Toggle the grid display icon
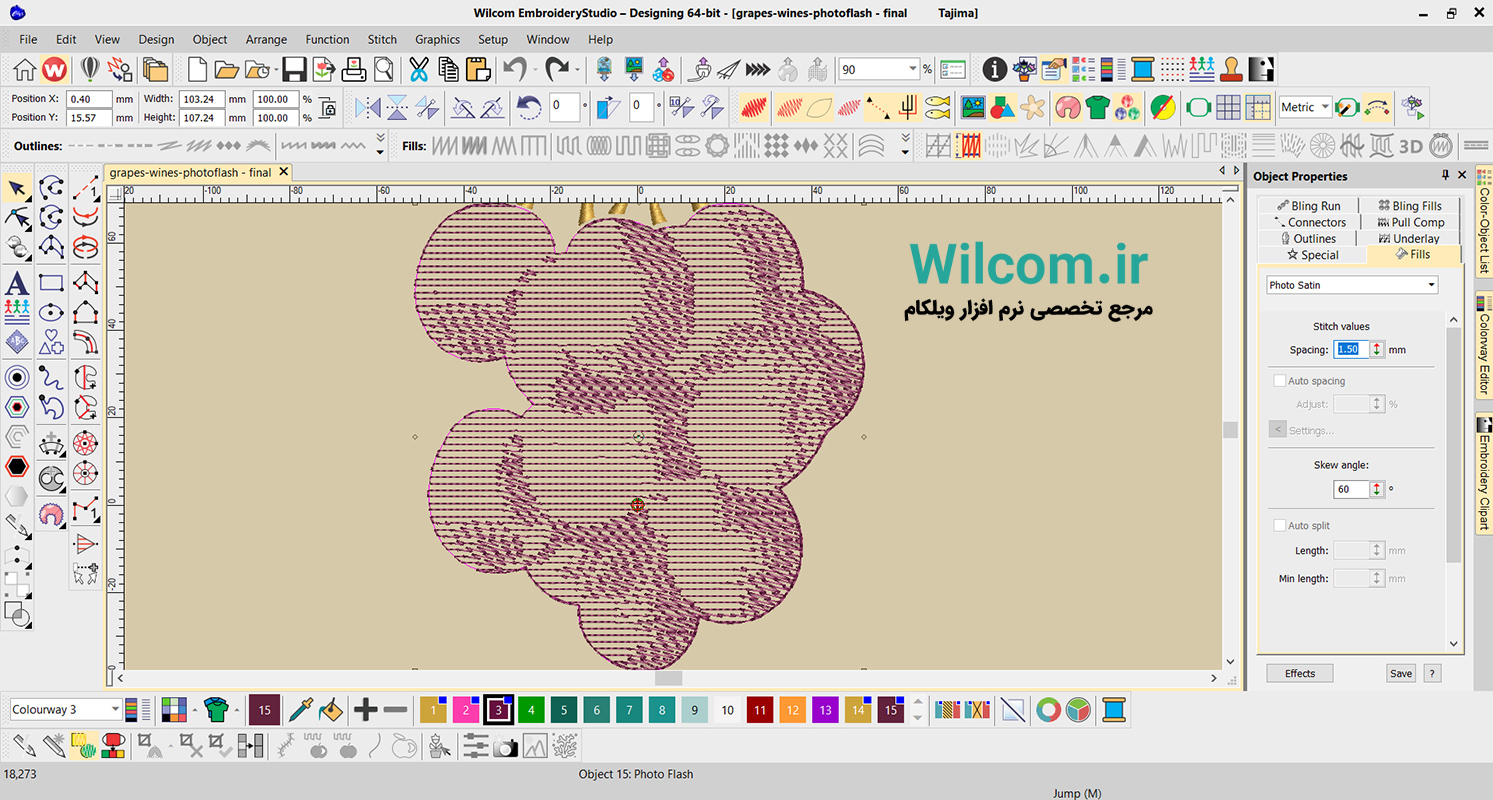The height and width of the screenshot is (800, 1493). (1228, 107)
